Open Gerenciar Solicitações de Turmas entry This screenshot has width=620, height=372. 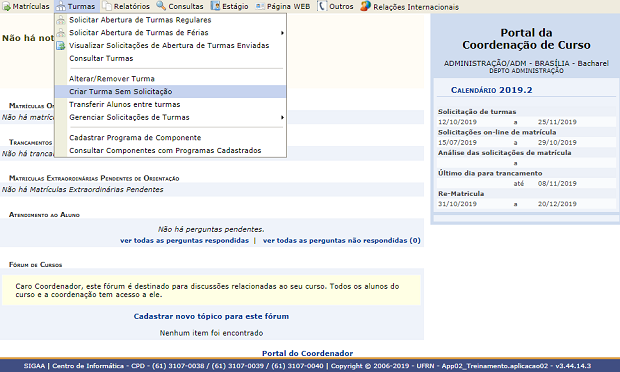click(129, 117)
